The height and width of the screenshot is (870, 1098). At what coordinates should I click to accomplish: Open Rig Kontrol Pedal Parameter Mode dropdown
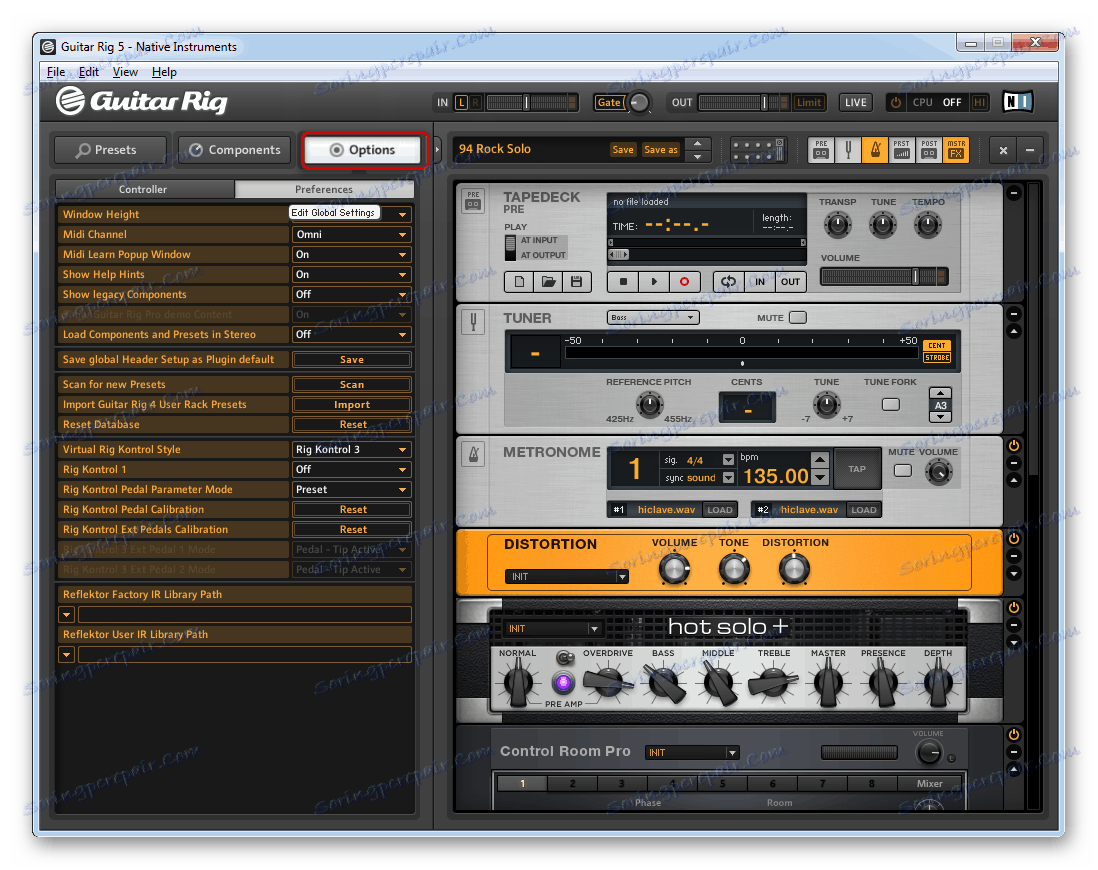352,490
